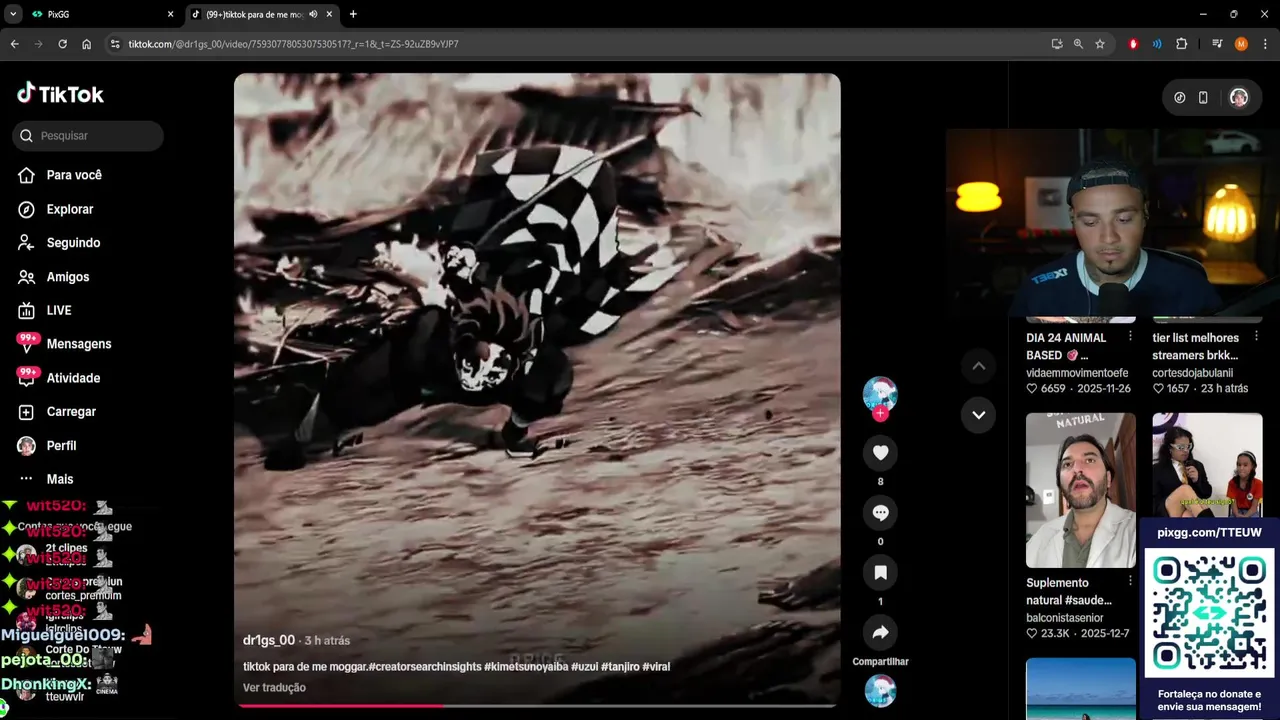Viewport: 1280px width, 720px height.
Task: Open the media control music icon
Action: pyautogui.click(x=1217, y=44)
